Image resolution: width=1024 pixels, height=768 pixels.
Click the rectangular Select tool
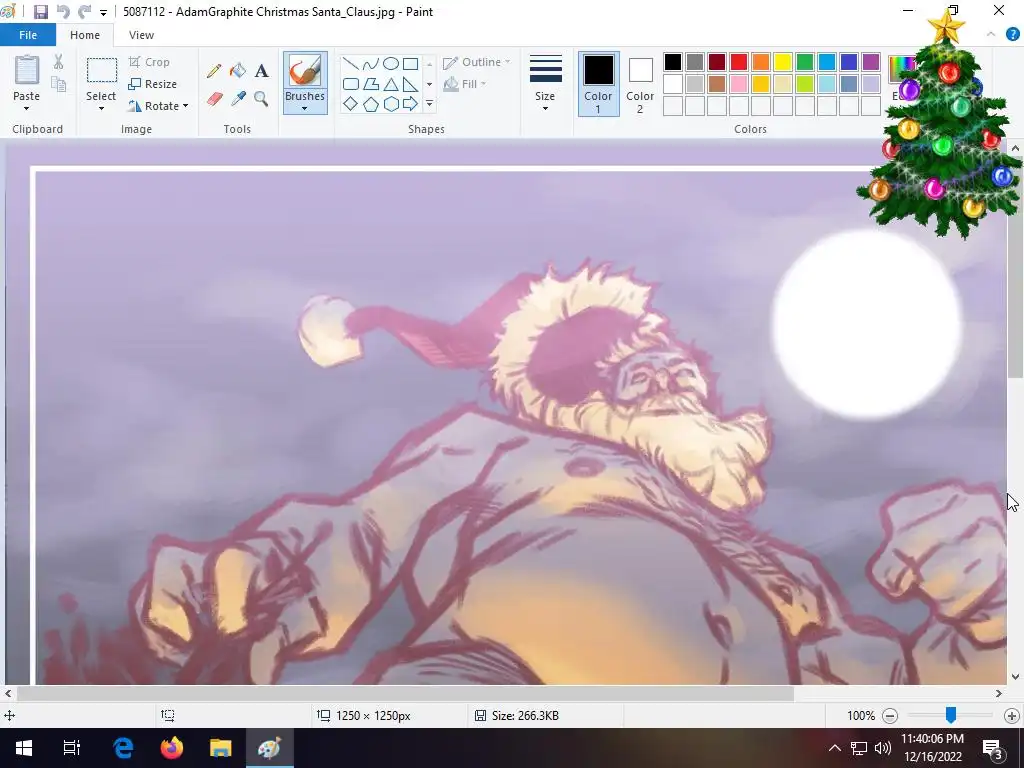[x=102, y=71]
